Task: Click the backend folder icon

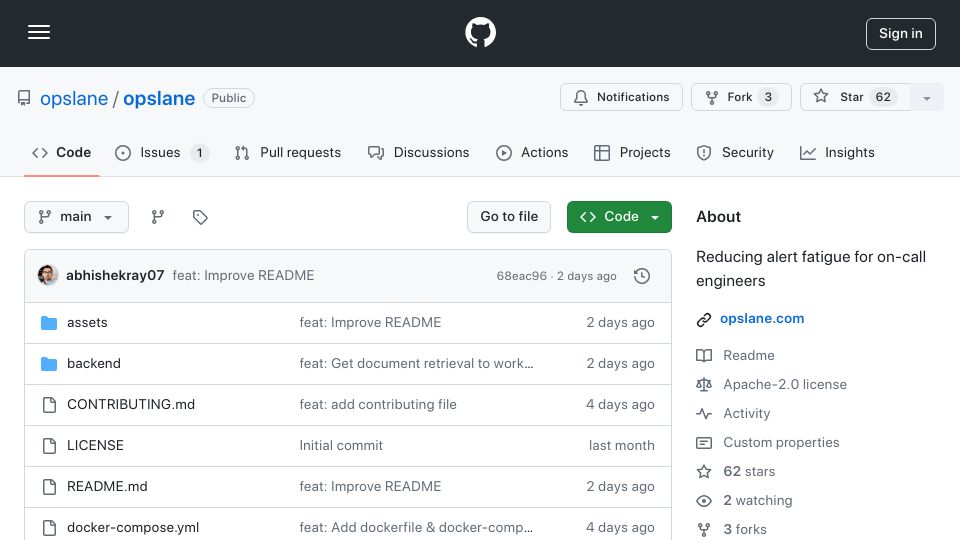Action: [x=49, y=364]
